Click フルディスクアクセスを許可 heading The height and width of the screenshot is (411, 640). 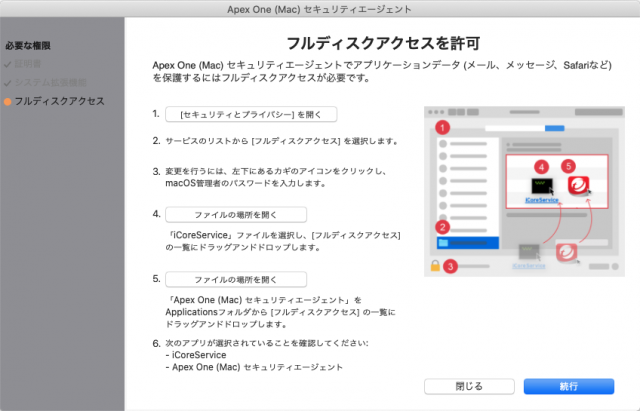383,43
